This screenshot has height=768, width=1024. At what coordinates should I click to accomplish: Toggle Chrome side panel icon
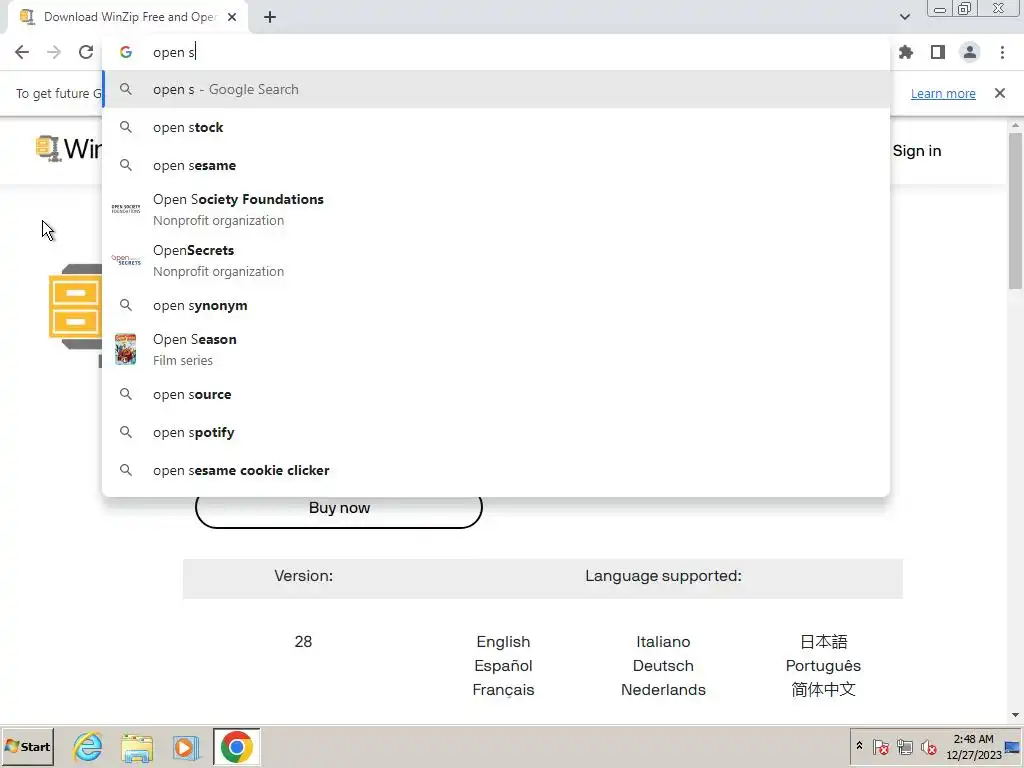[938, 52]
